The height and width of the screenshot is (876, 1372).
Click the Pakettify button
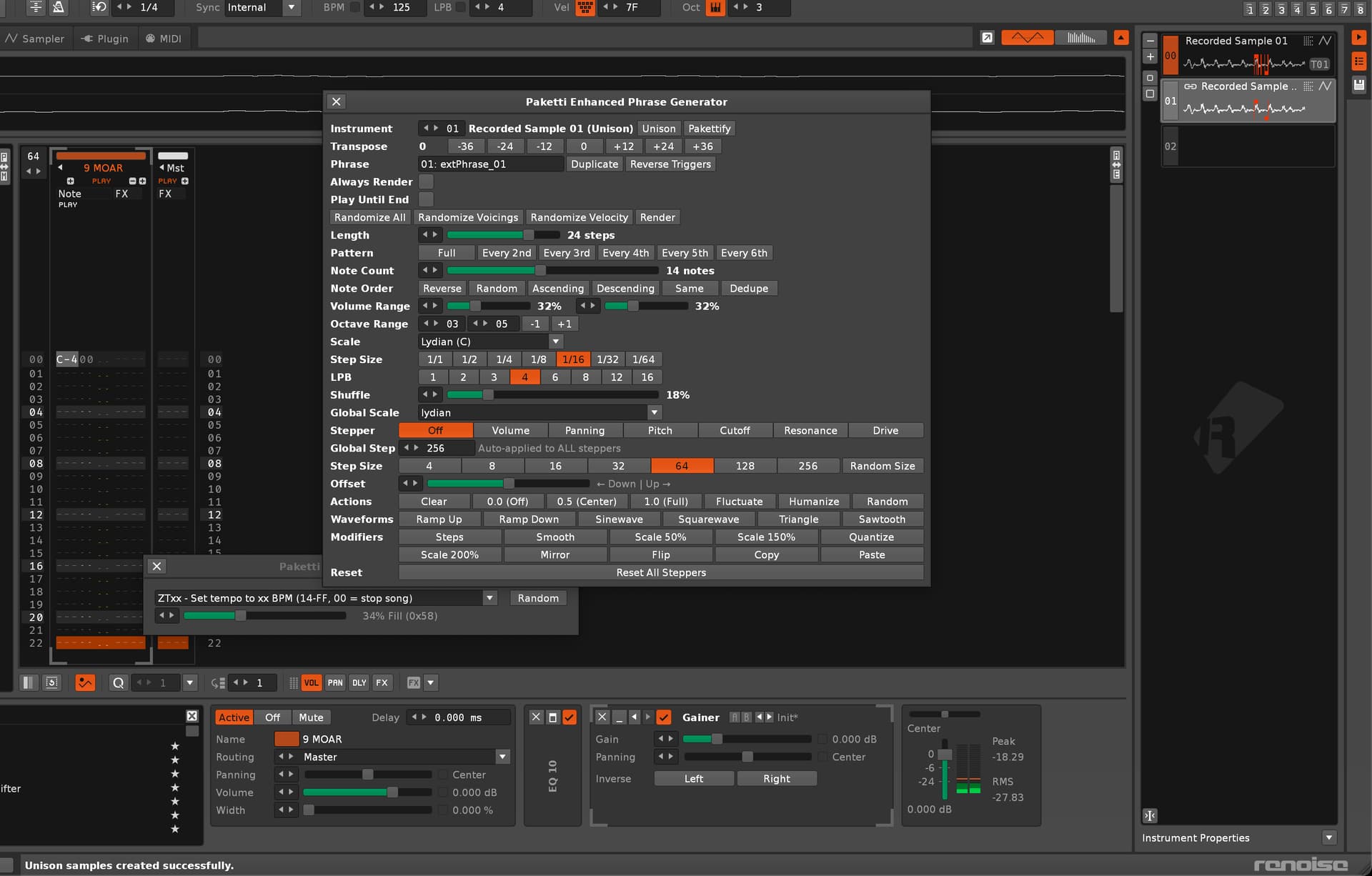click(x=709, y=129)
